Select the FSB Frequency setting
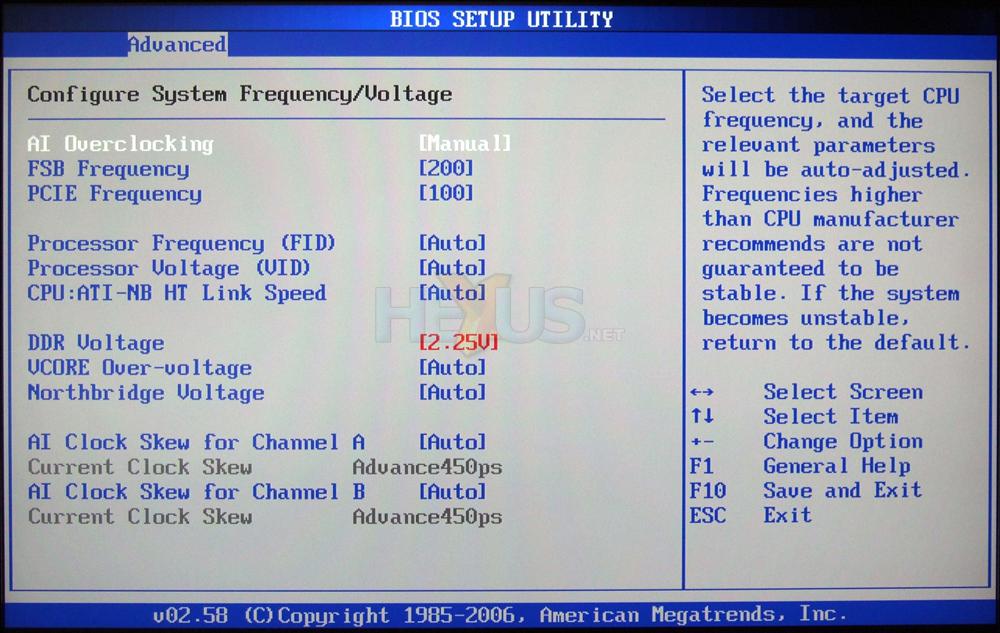This screenshot has height=633, width=1000. point(108,169)
